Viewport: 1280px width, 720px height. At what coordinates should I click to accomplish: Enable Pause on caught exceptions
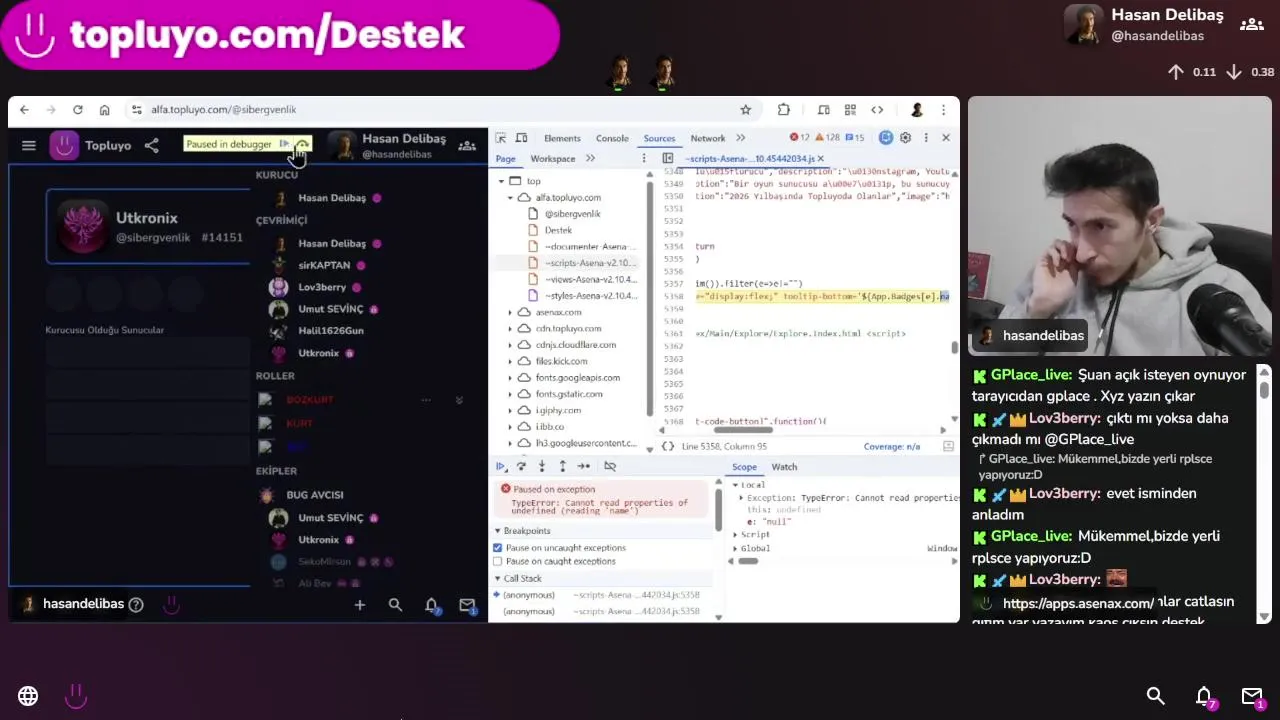click(x=498, y=561)
